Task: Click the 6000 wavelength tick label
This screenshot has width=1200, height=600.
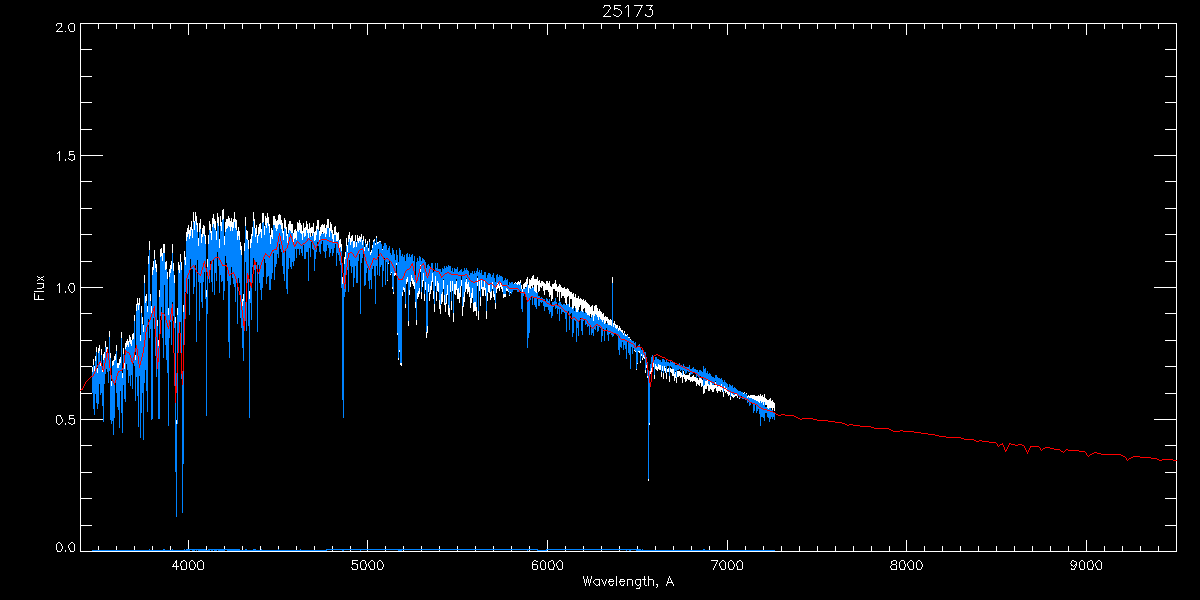Action: (x=547, y=565)
